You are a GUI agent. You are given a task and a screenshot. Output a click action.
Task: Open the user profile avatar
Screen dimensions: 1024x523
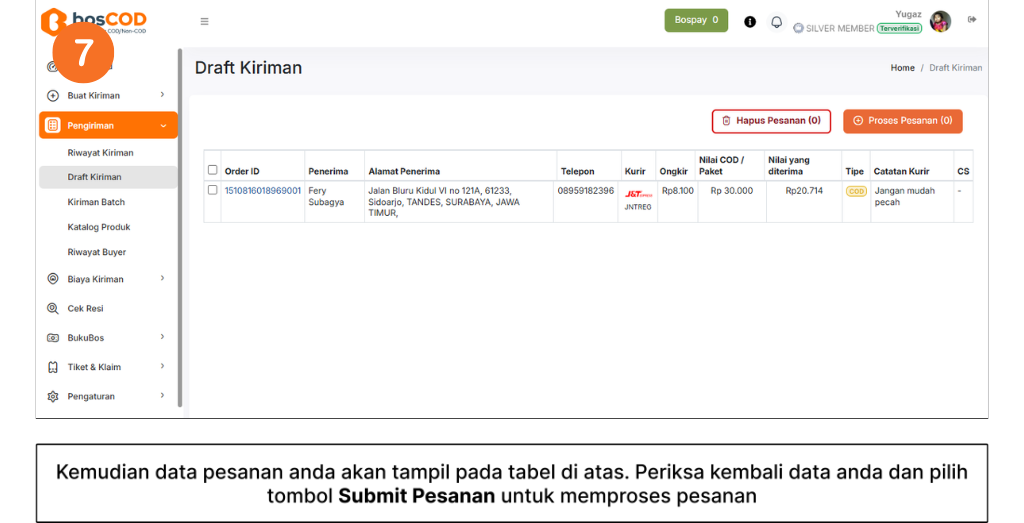[x=940, y=21]
